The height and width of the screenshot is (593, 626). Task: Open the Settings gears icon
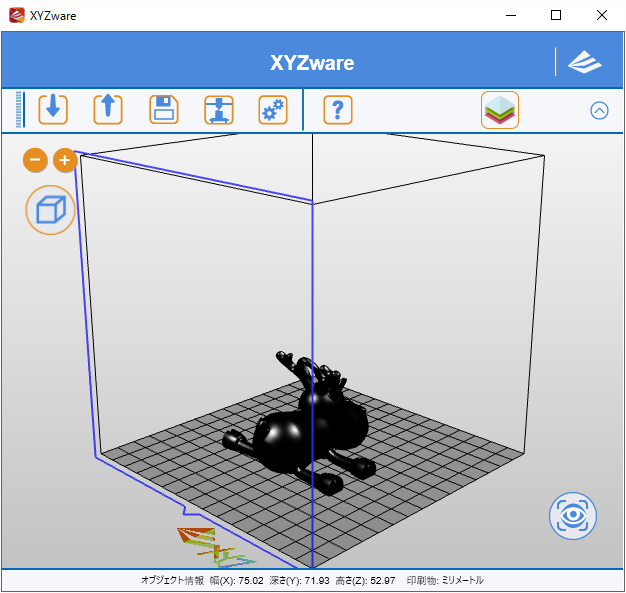pos(273,110)
